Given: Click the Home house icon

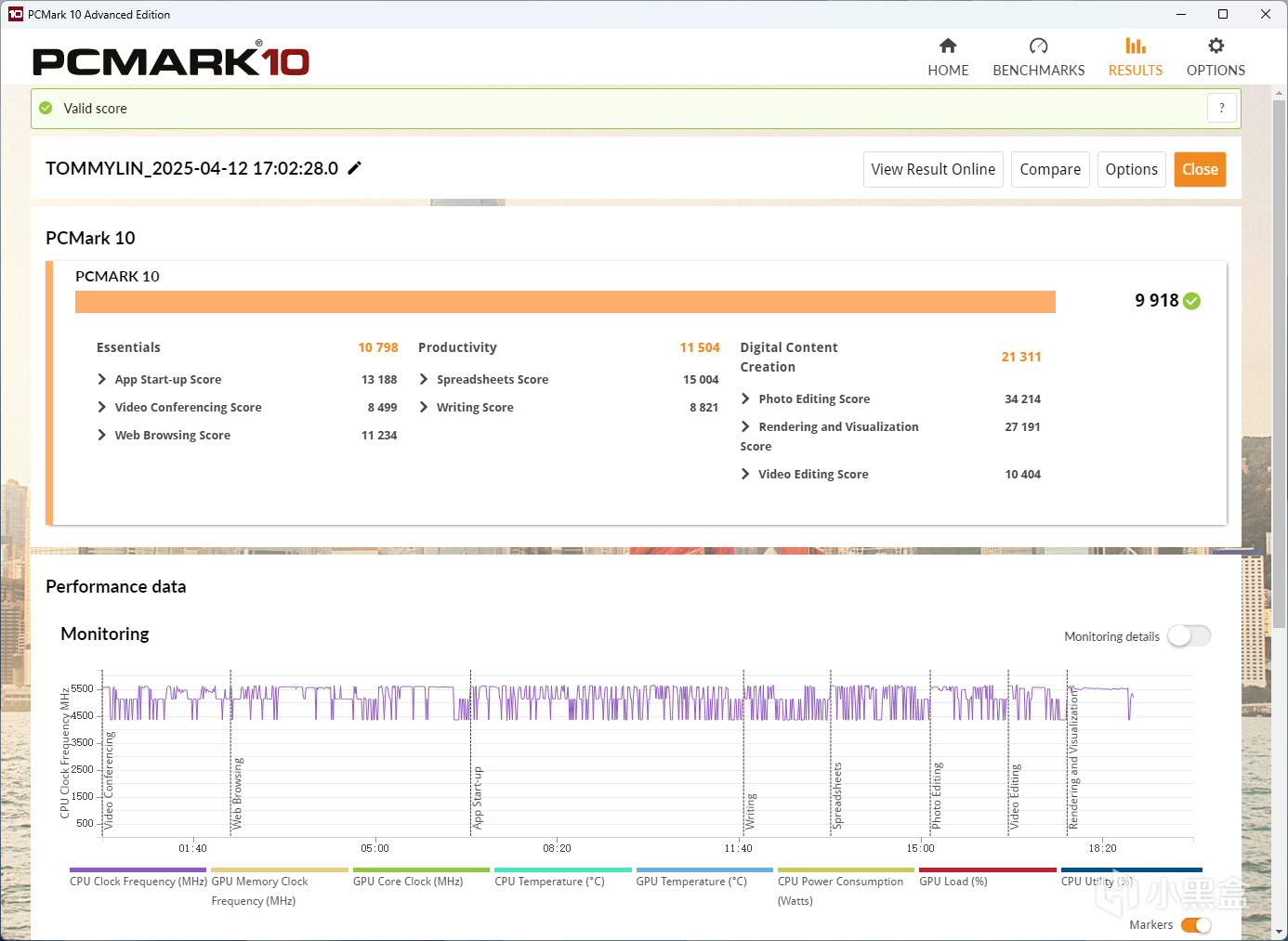Looking at the screenshot, I should point(948,46).
